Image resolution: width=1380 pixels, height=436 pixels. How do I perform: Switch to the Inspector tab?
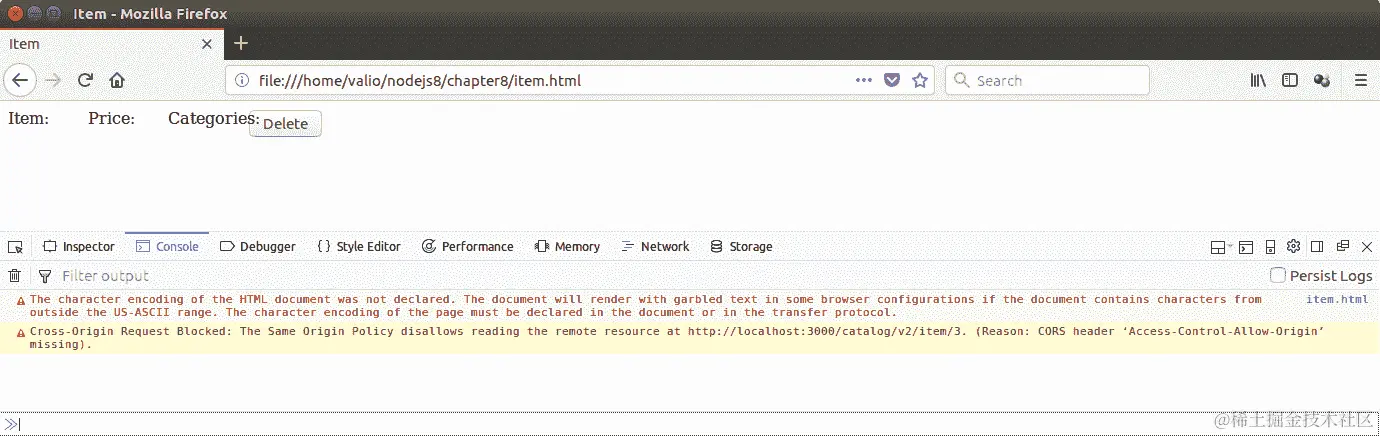[79, 247]
